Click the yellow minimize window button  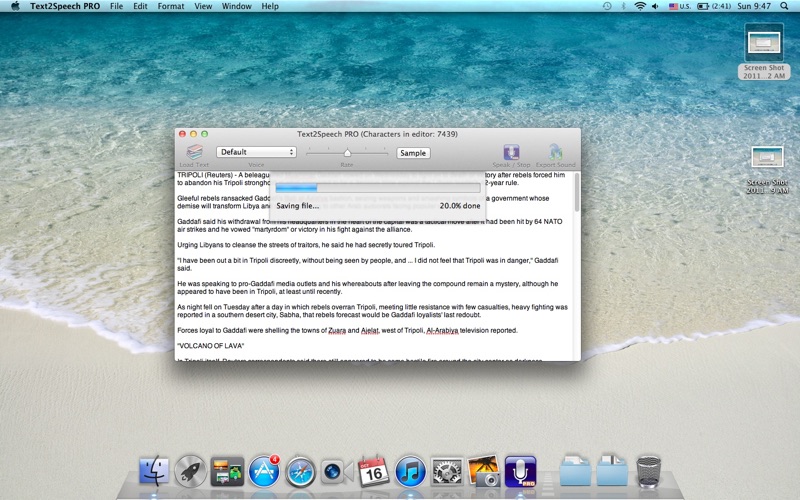(x=193, y=134)
